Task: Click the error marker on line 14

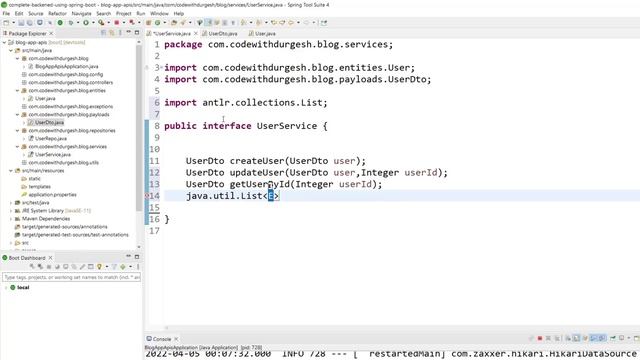Action: click(147, 196)
